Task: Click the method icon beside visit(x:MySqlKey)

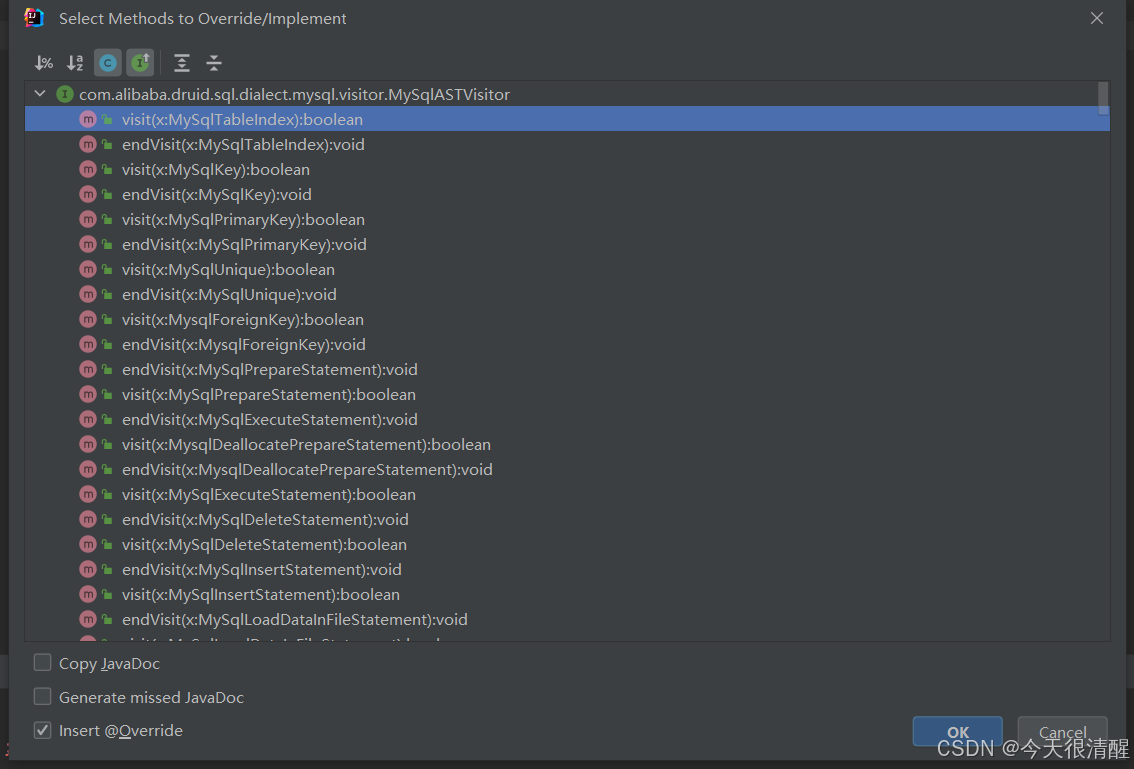Action: point(88,169)
